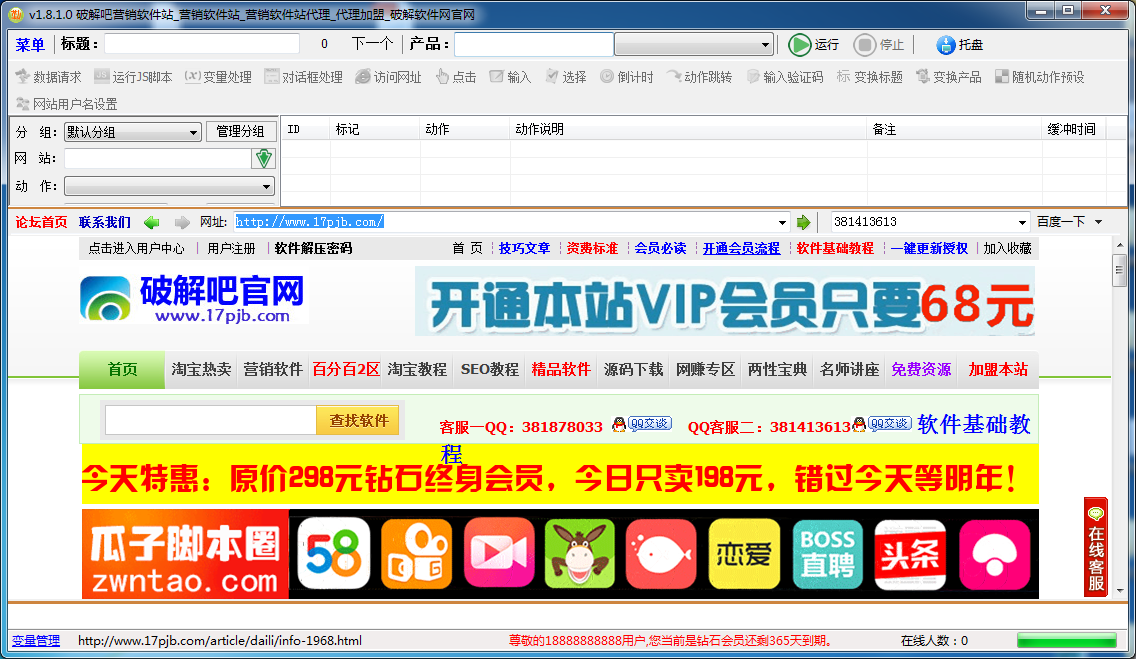Open 数据请求 data request tool

coord(49,77)
